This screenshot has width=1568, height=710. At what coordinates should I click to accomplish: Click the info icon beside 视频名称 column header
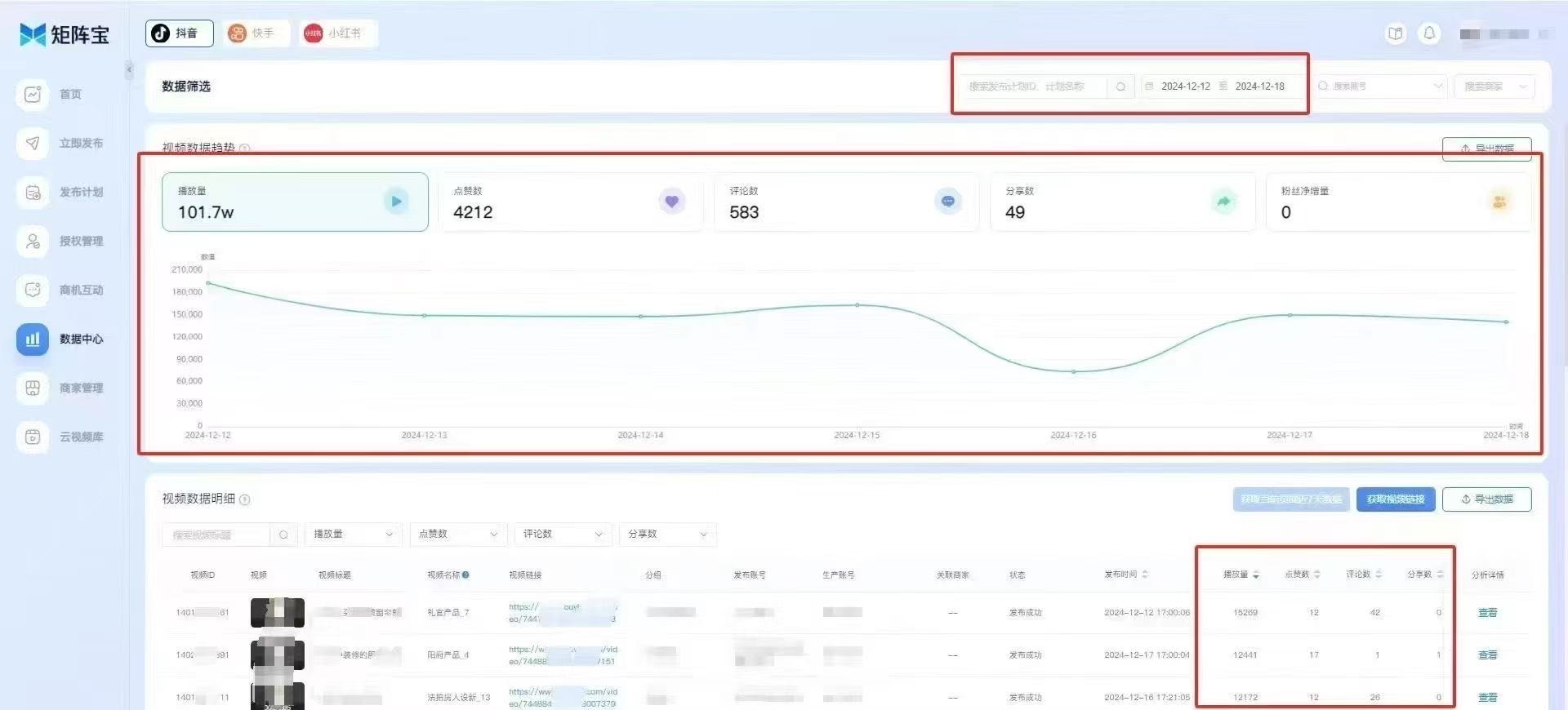tap(465, 575)
